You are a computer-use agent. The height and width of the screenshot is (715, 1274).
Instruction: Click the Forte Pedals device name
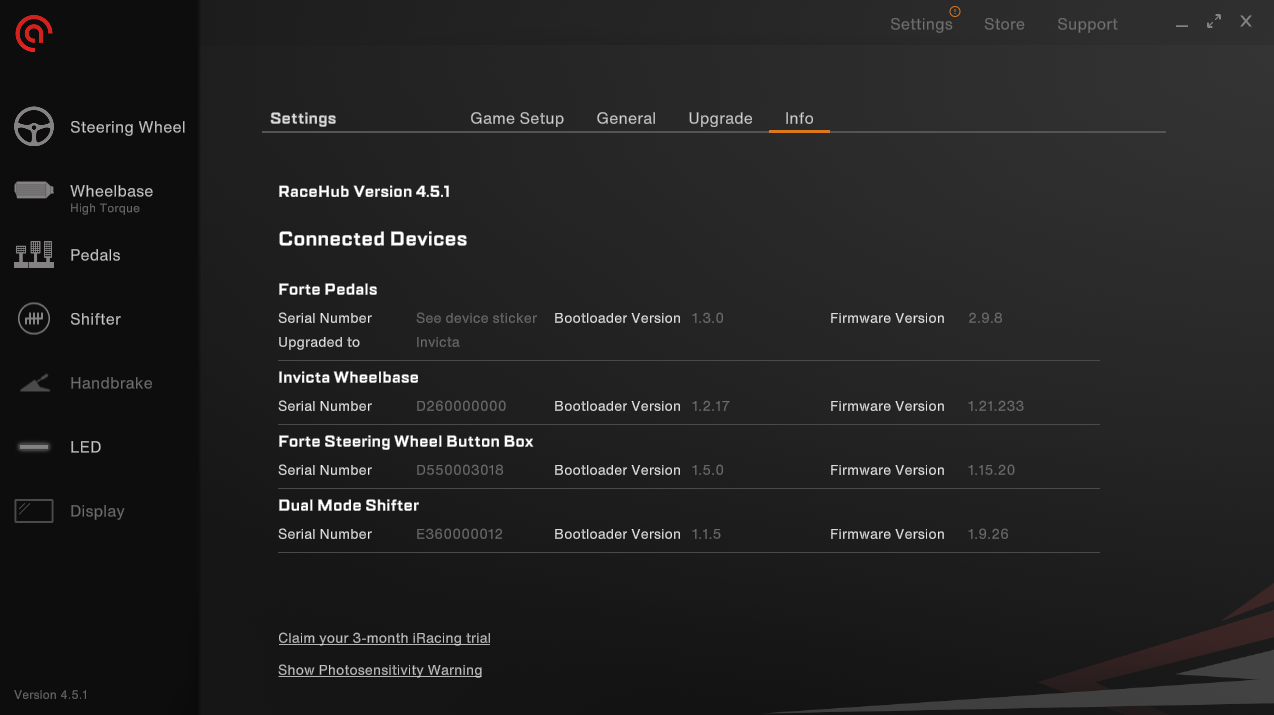click(x=328, y=289)
